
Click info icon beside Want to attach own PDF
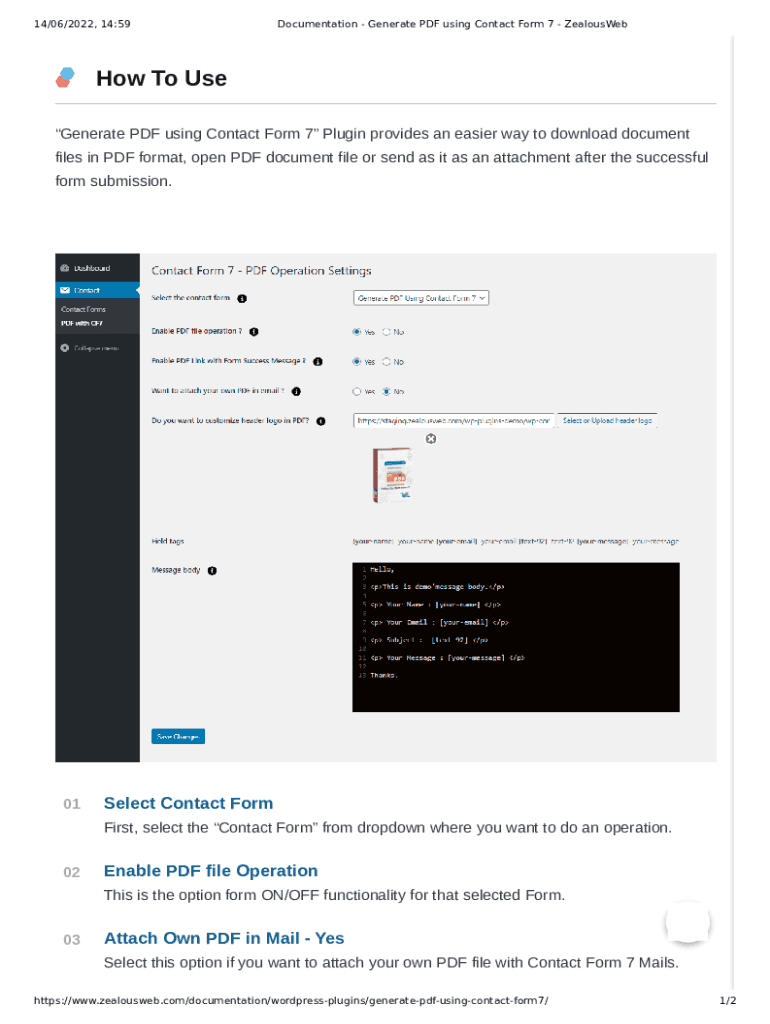click(x=296, y=391)
